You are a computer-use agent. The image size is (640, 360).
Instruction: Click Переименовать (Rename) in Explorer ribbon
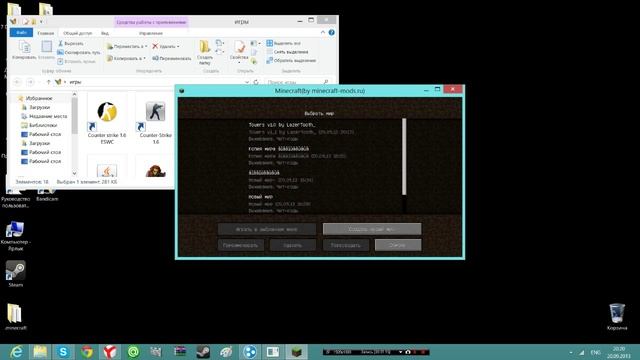171,58
